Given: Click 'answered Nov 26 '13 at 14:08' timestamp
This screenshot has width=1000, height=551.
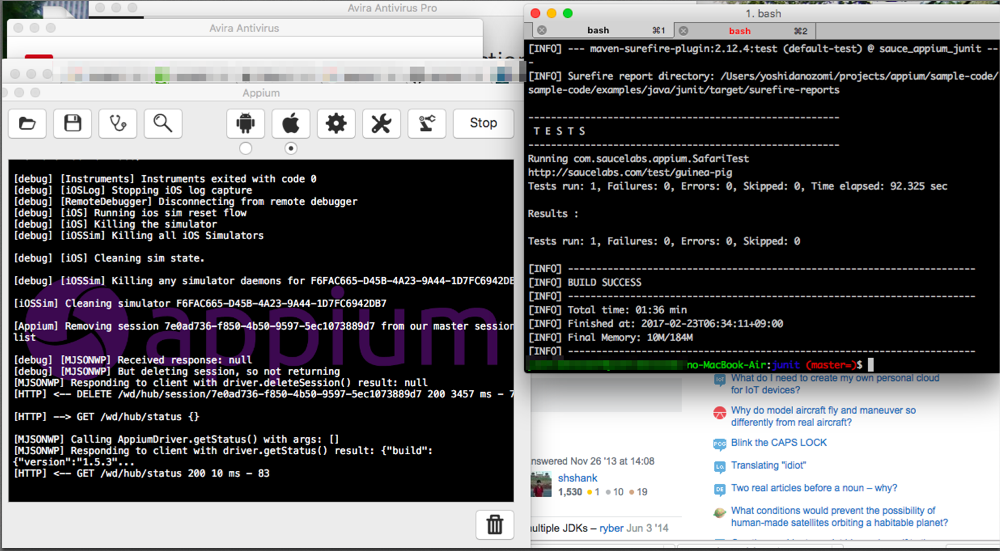Looking at the screenshot, I should tap(592, 461).
